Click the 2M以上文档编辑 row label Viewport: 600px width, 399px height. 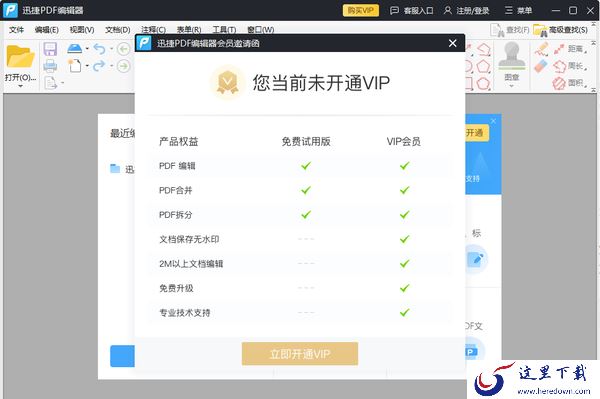191,264
